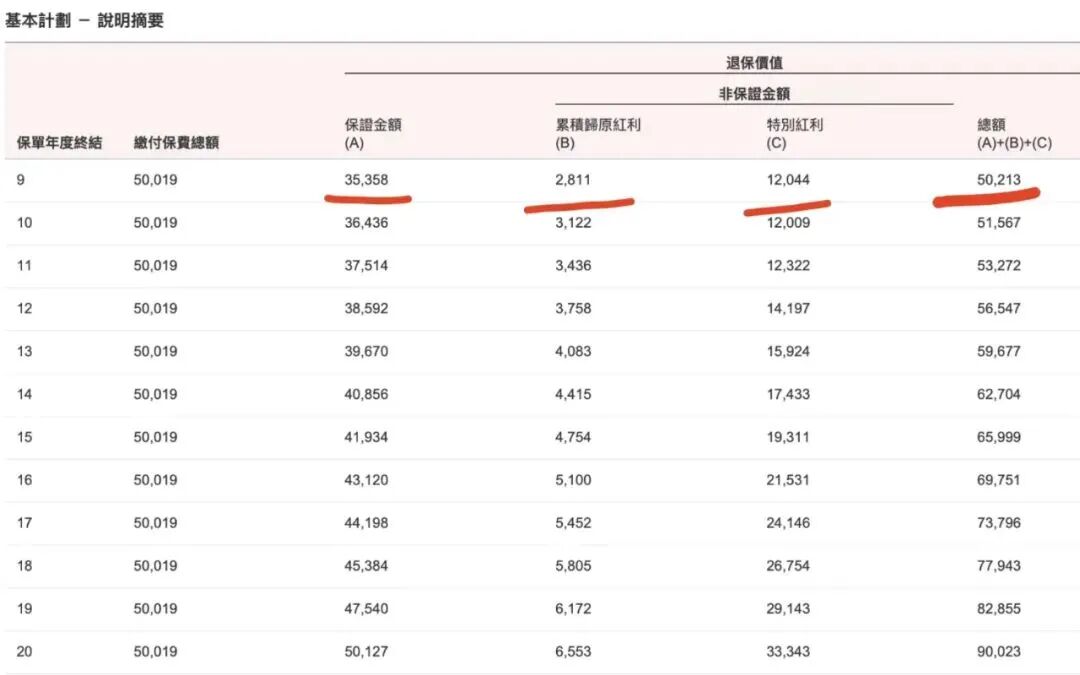Screen dimensions: 1080x675
Task: Click guaranteed amount 35,358
Action: [366, 180]
